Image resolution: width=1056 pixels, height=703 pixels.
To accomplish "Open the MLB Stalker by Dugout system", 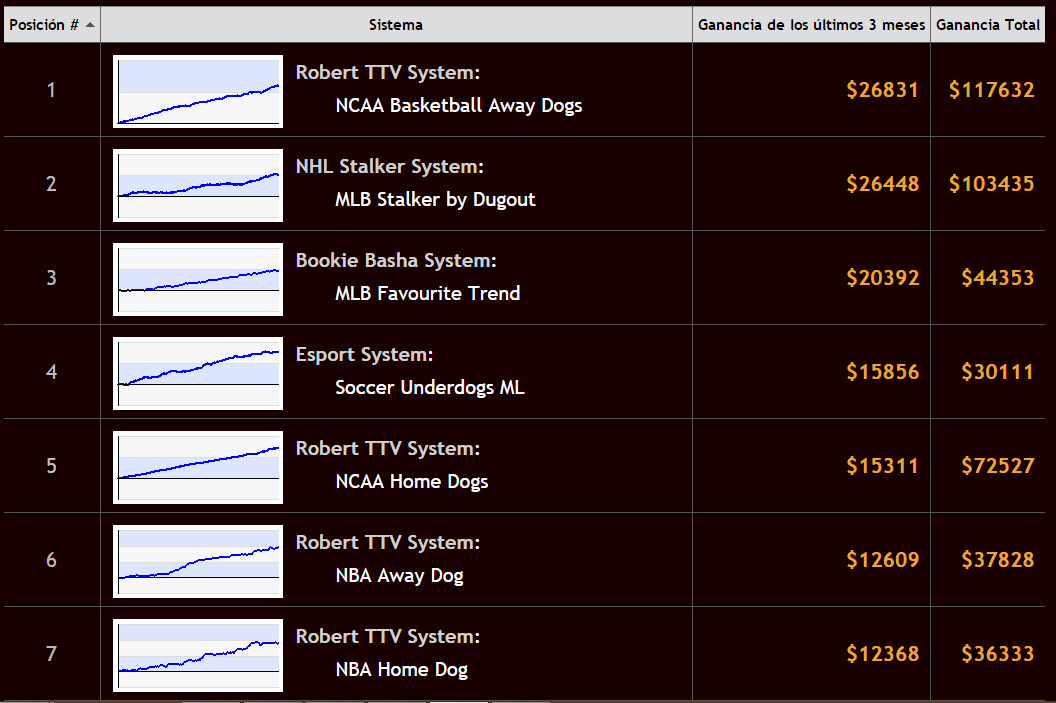I will 435,199.
